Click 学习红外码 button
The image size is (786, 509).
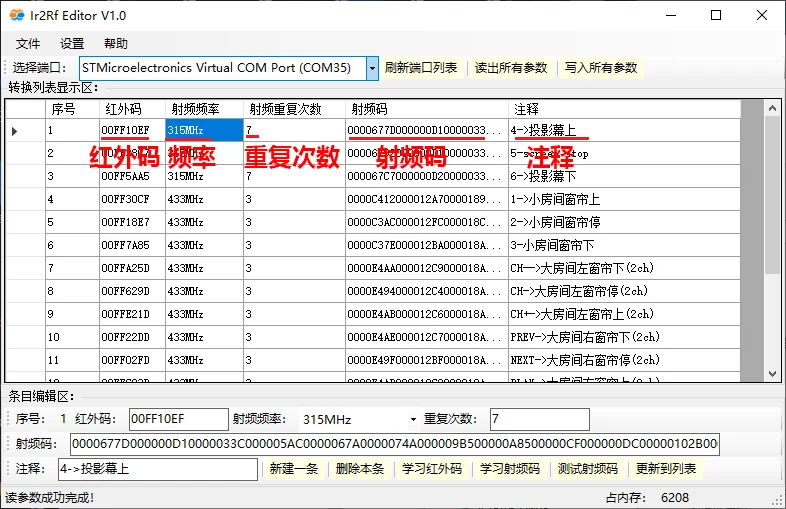(x=432, y=469)
